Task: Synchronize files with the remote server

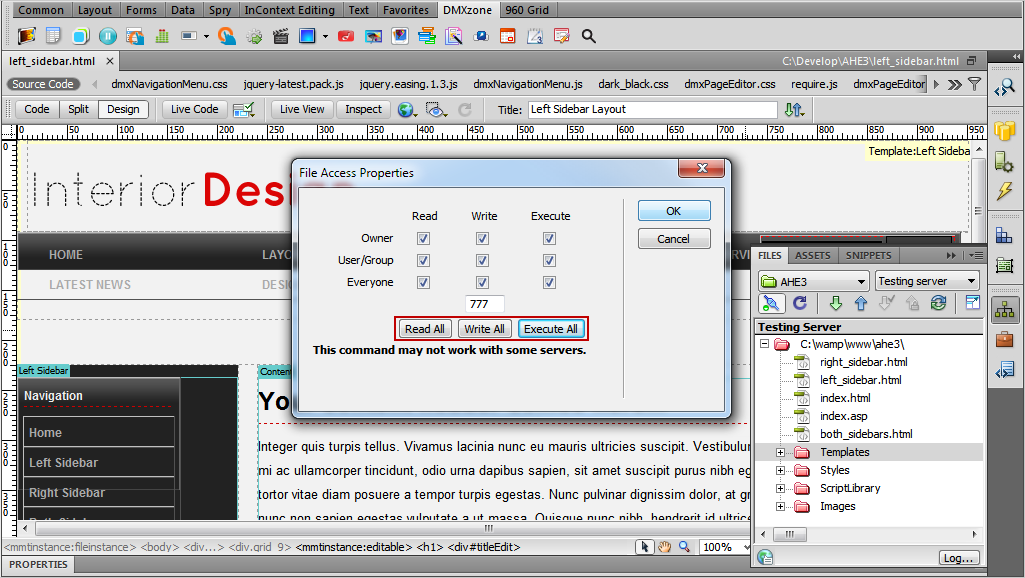Action: coord(938,303)
